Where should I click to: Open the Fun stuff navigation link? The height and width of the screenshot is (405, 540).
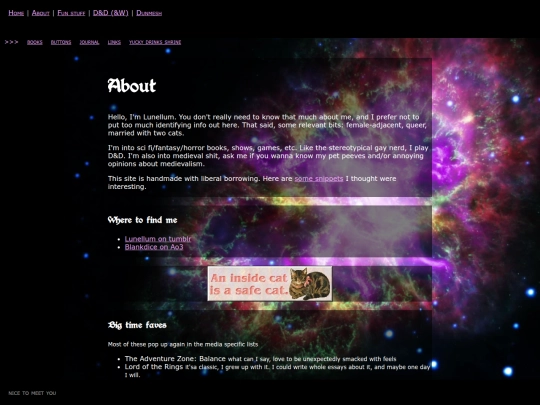(71, 13)
